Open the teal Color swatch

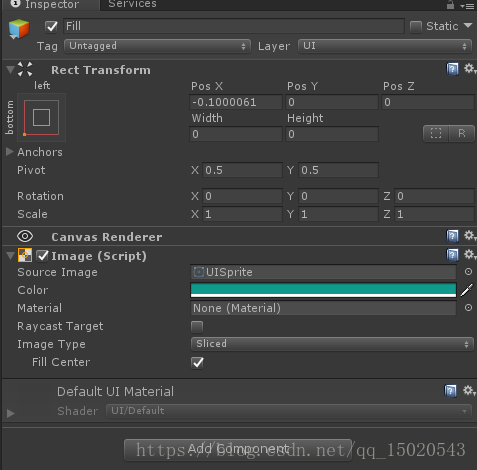click(323, 290)
